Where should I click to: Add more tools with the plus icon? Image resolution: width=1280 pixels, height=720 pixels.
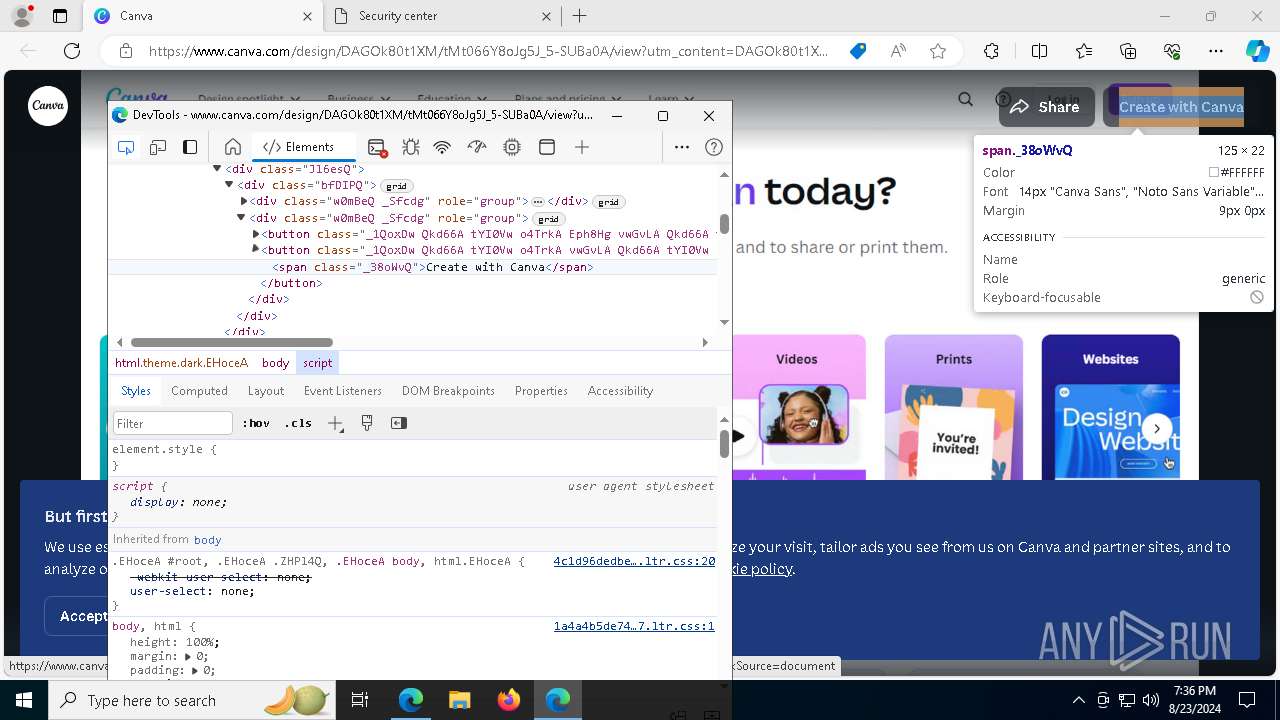[x=582, y=147]
